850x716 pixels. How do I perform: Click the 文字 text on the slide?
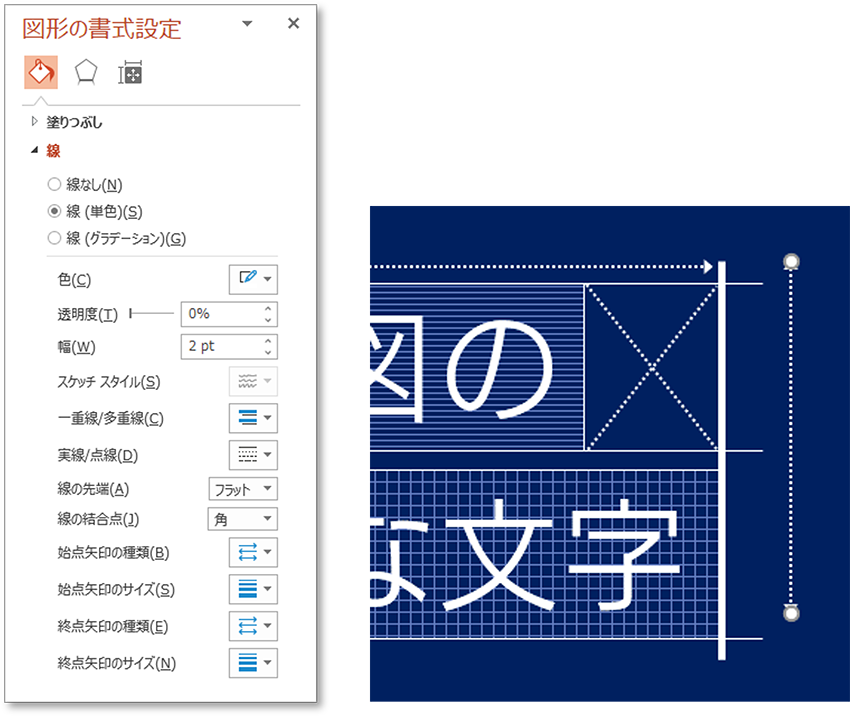[561, 554]
